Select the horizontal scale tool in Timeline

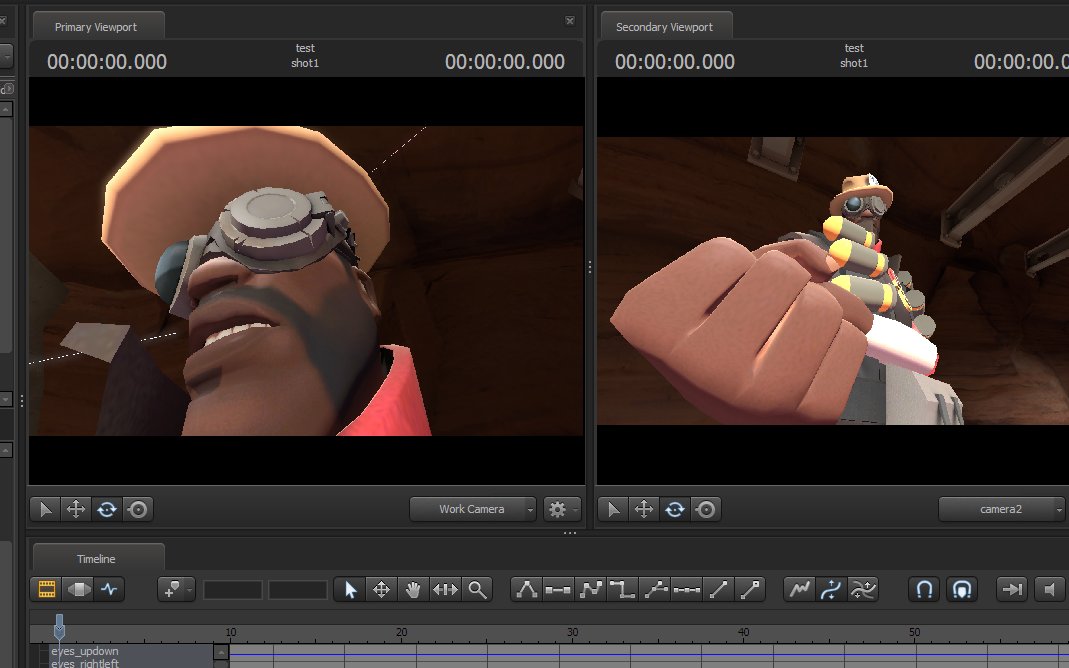(445, 590)
